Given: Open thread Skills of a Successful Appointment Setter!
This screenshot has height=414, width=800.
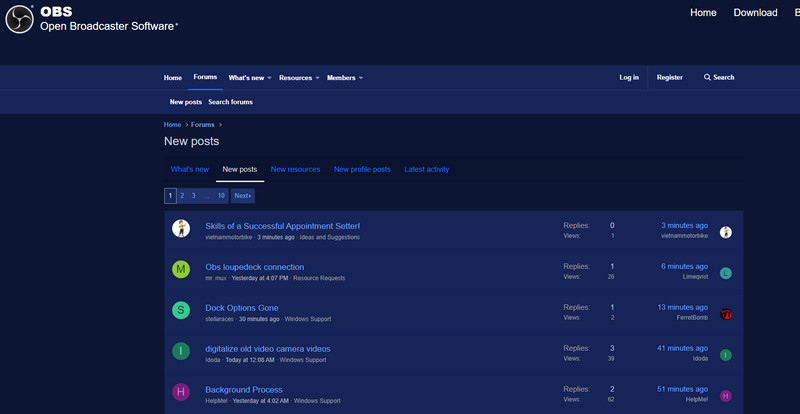Looking at the screenshot, I should [283, 226].
